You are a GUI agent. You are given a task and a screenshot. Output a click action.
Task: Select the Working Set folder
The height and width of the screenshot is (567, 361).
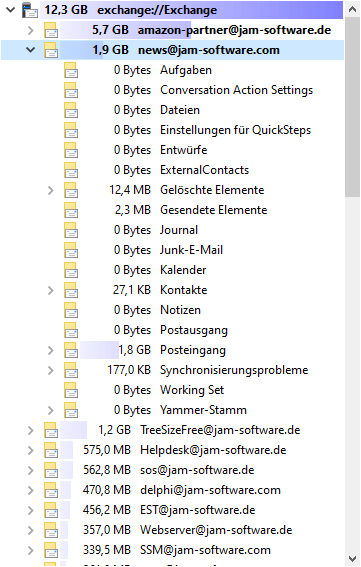pyautogui.click(x=192, y=390)
